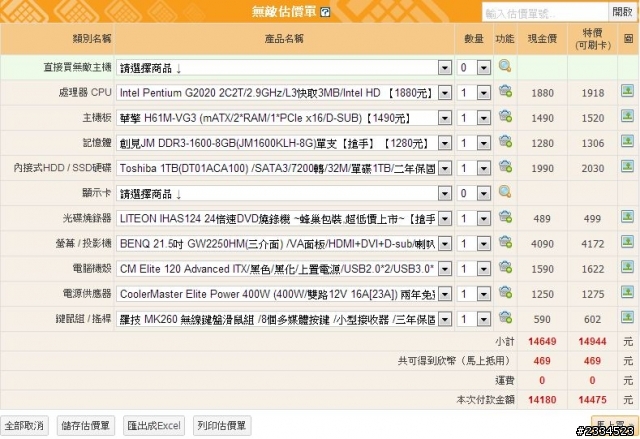Click the 處理器 CPU category label

pos(85,93)
